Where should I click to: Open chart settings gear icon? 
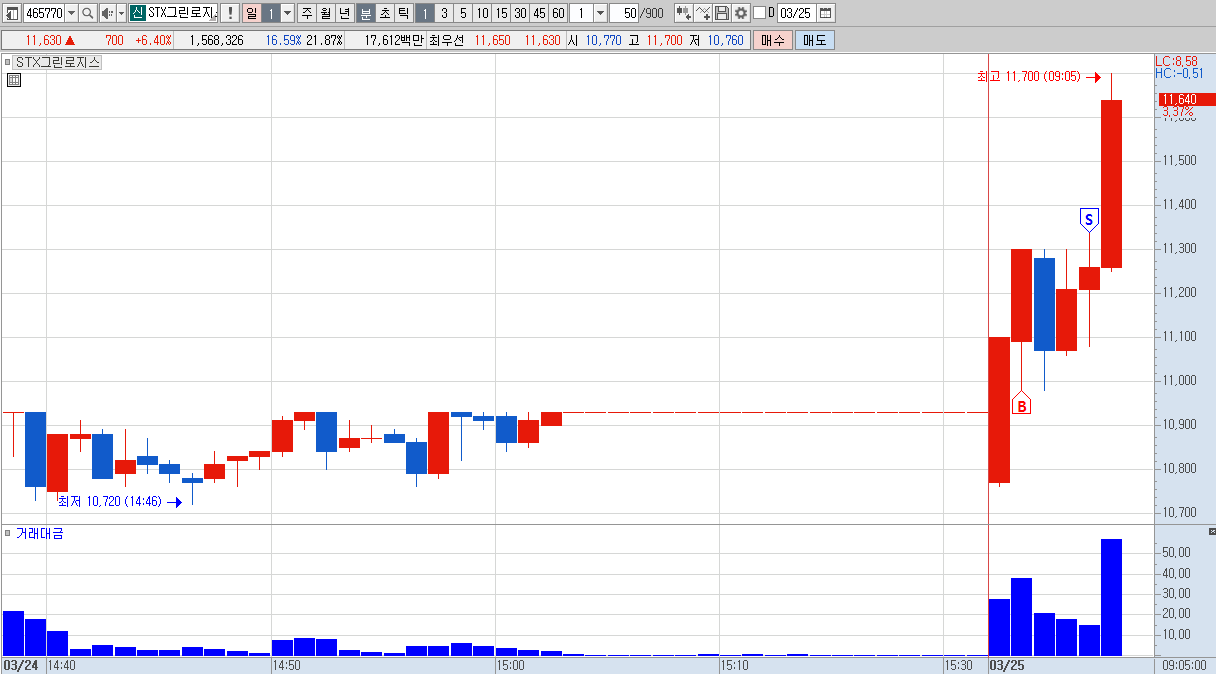point(741,13)
